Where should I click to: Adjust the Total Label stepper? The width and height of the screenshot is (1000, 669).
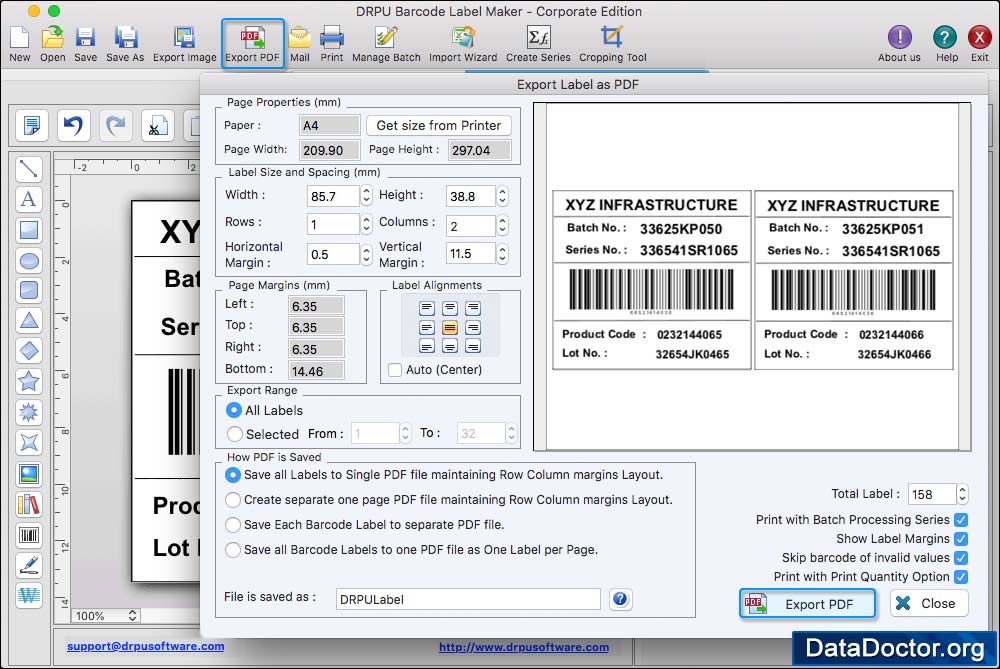[962, 494]
